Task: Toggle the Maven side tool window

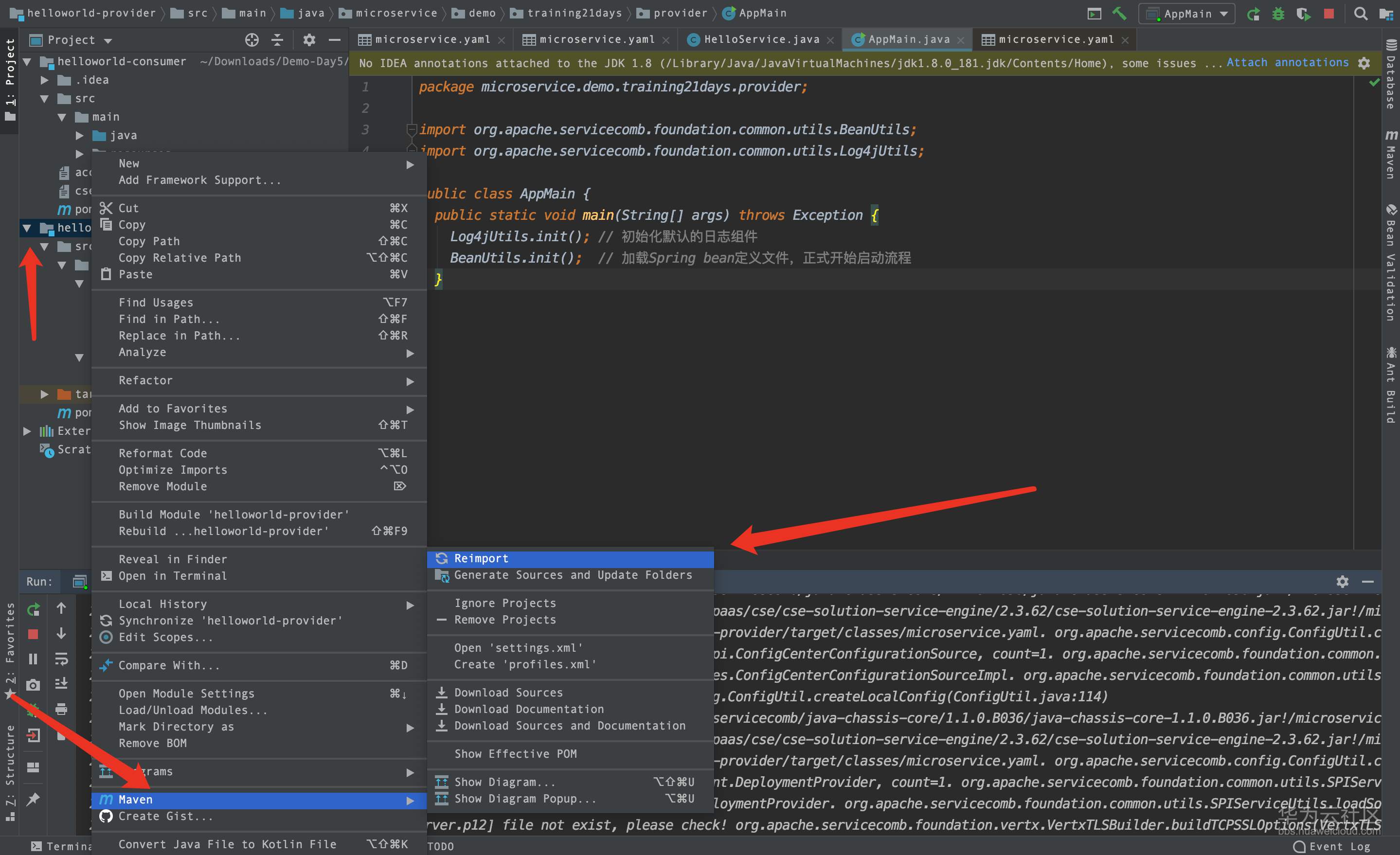Action: [x=1390, y=155]
